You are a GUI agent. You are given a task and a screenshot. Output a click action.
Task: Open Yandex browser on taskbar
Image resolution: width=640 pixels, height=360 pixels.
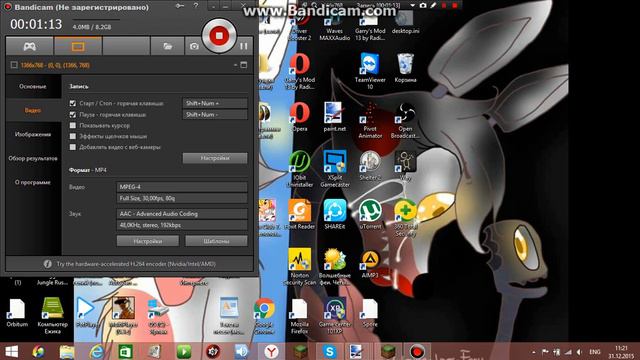(271, 351)
